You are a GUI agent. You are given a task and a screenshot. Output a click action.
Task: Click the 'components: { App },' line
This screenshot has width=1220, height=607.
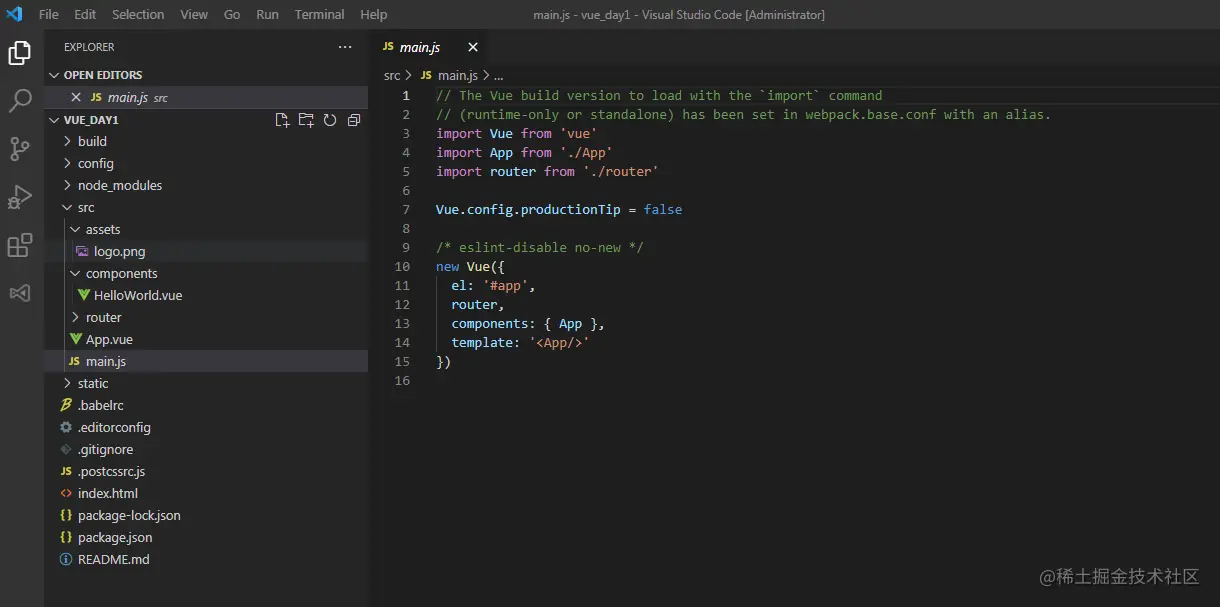tap(528, 323)
